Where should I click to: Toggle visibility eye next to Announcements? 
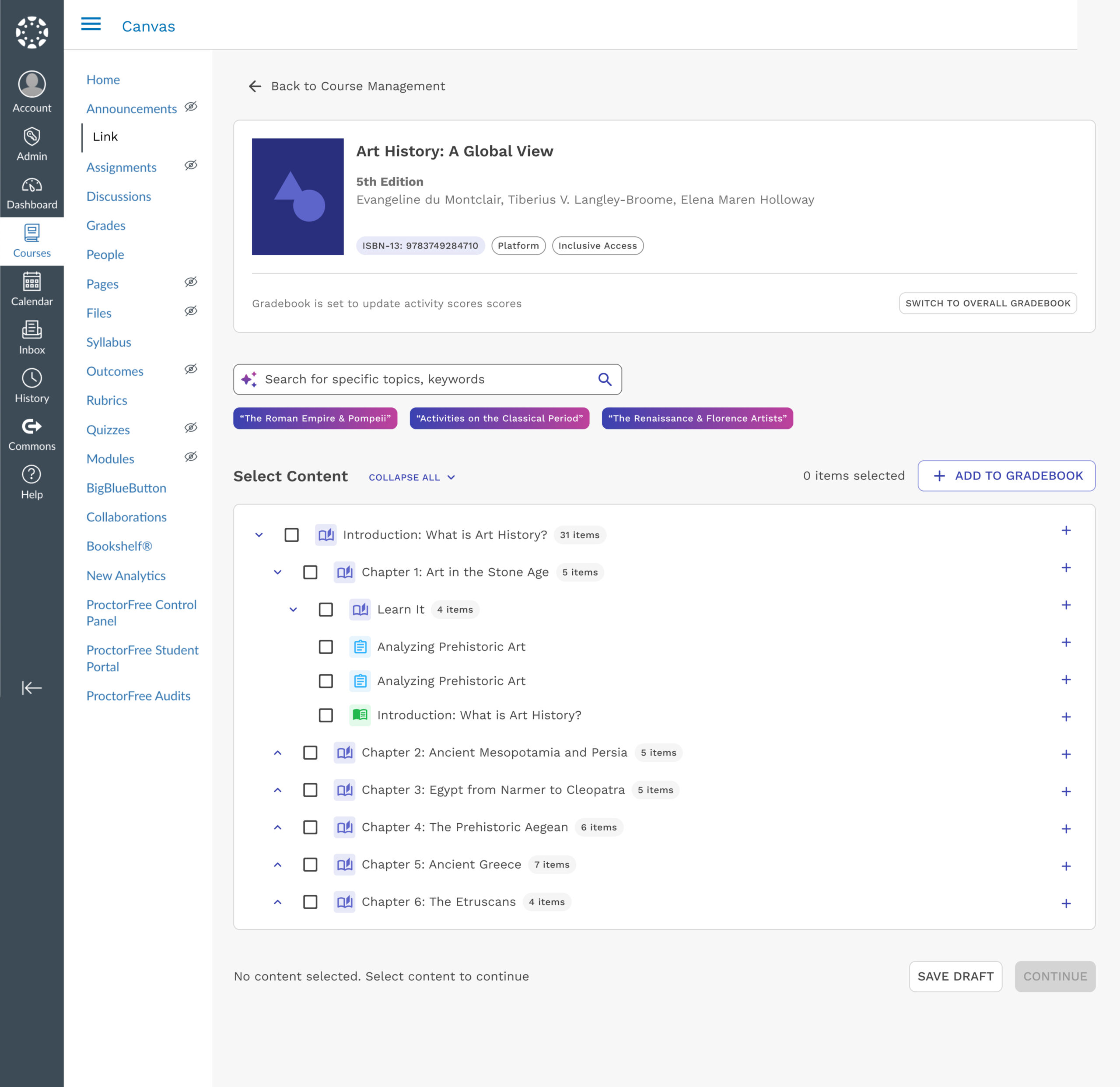tap(191, 107)
